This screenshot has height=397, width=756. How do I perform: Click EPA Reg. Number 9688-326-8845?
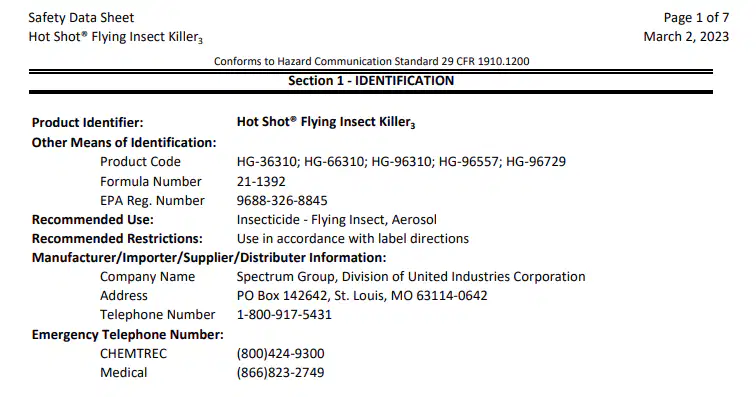click(282, 201)
